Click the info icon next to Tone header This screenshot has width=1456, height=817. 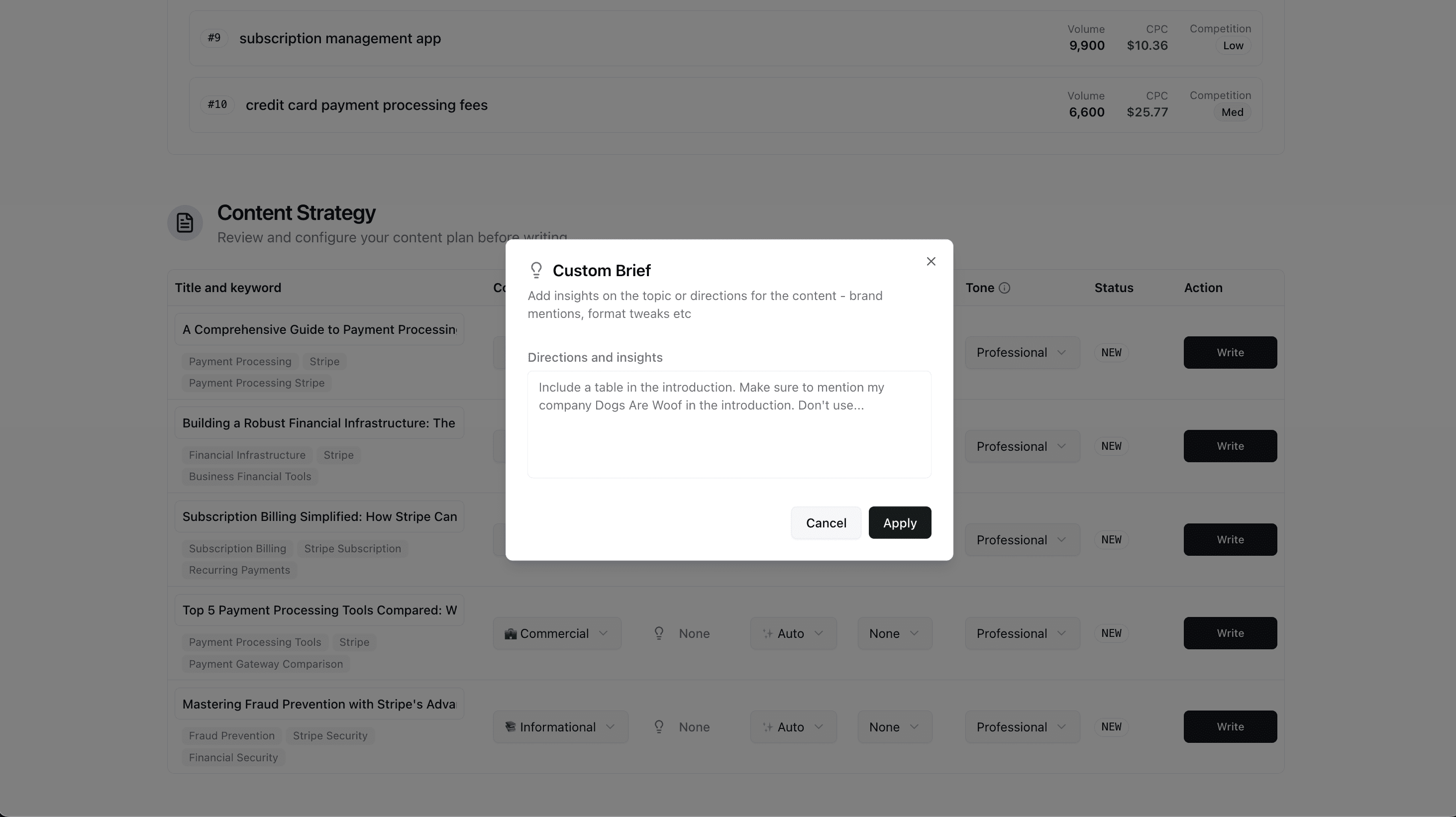[1004, 288]
